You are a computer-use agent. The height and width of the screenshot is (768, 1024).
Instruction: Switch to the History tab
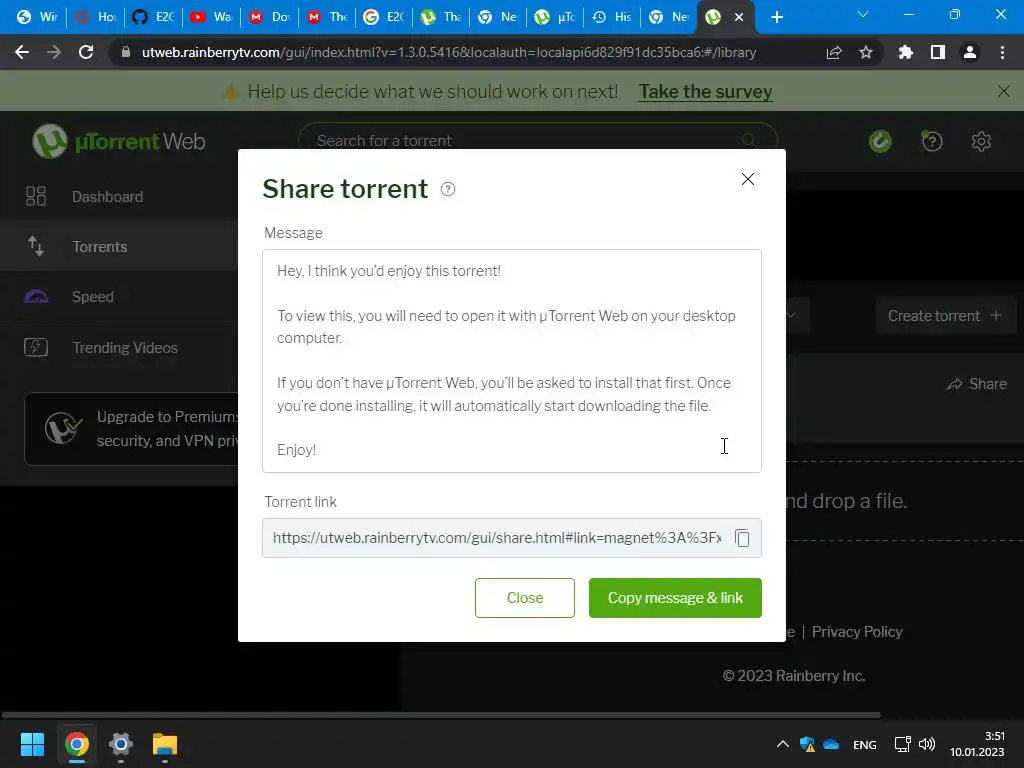(x=612, y=17)
